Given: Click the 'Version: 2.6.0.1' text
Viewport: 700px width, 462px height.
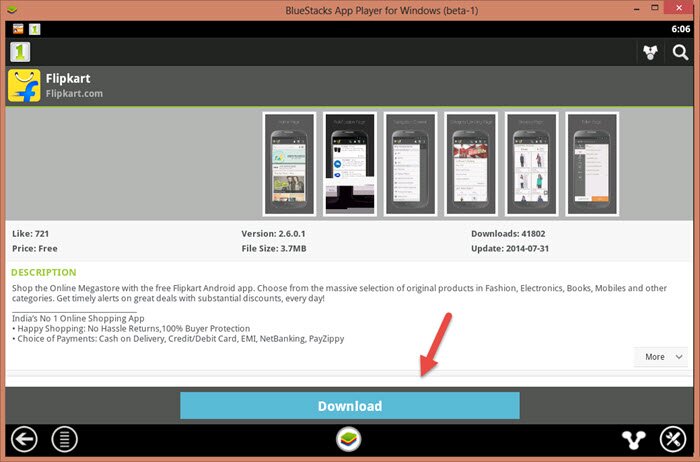Looking at the screenshot, I should [x=273, y=233].
